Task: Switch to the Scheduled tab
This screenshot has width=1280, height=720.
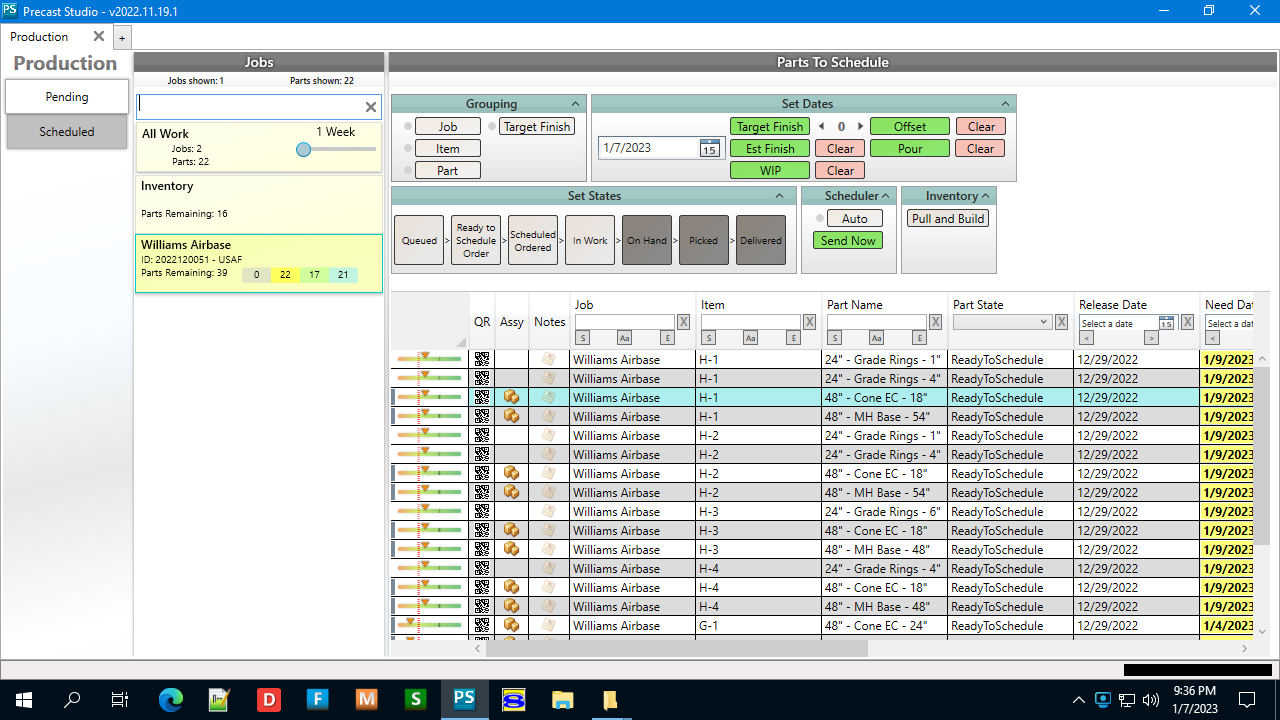Action: (x=67, y=132)
